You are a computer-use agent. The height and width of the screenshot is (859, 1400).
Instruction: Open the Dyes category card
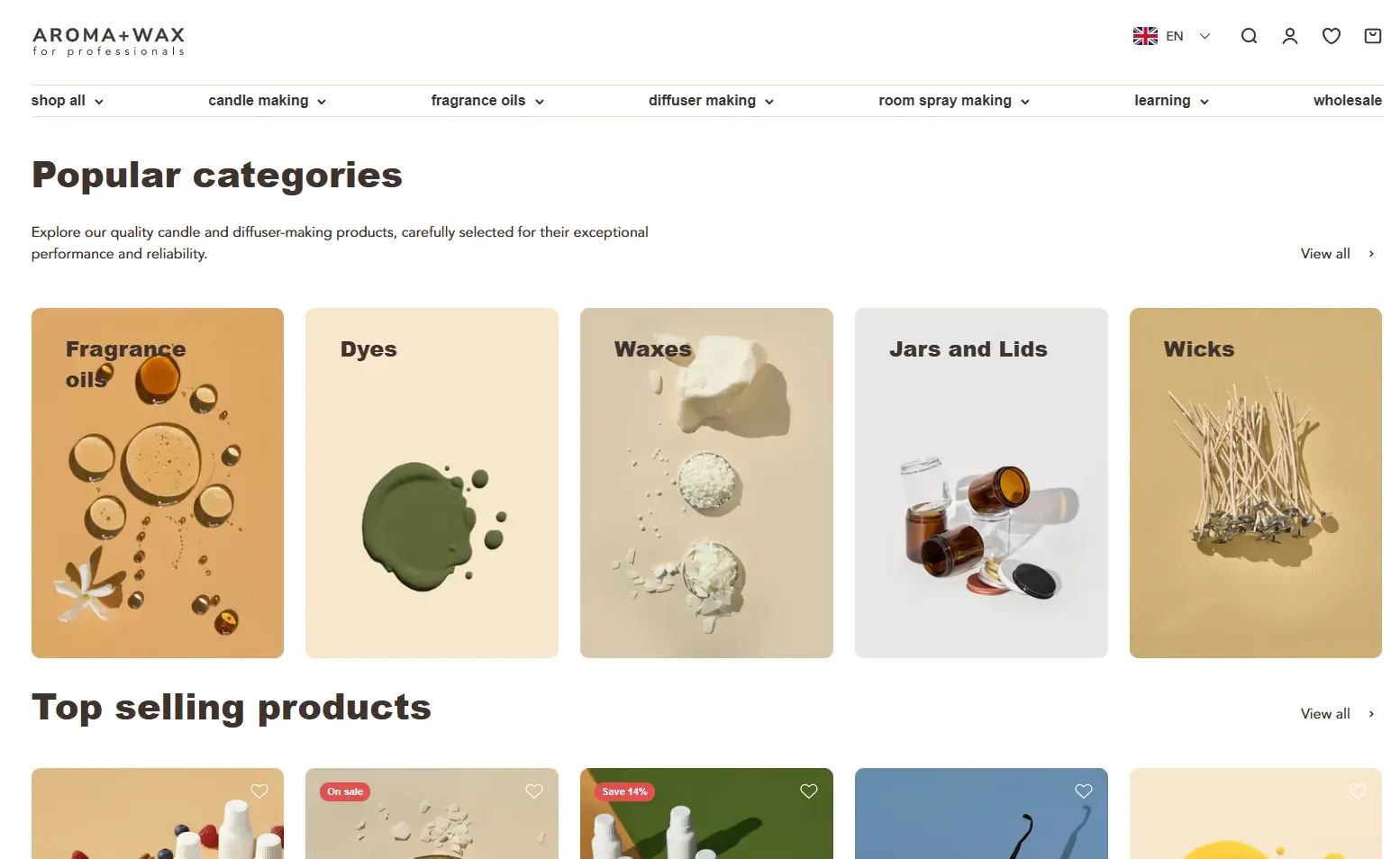pos(432,483)
